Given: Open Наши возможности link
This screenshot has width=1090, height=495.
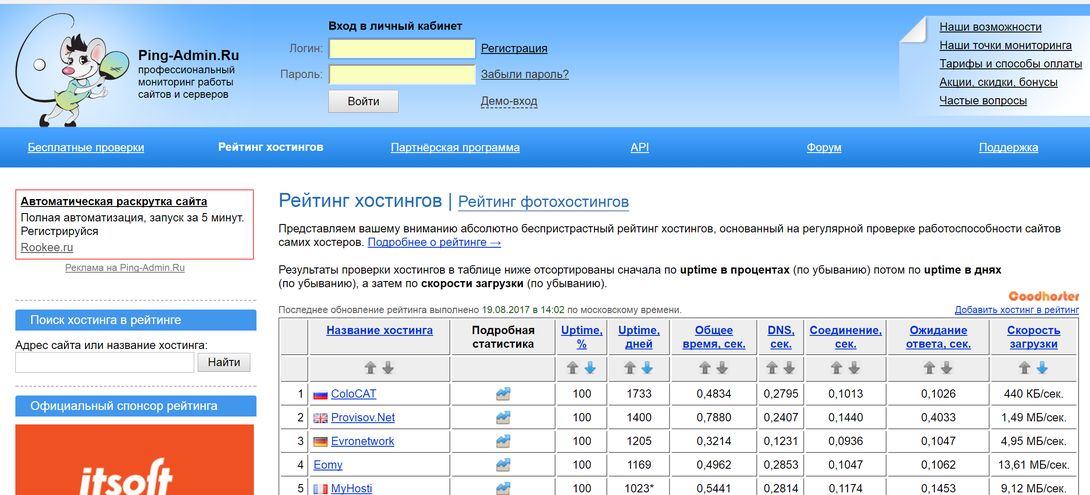Looking at the screenshot, I should tap(991, 27).
